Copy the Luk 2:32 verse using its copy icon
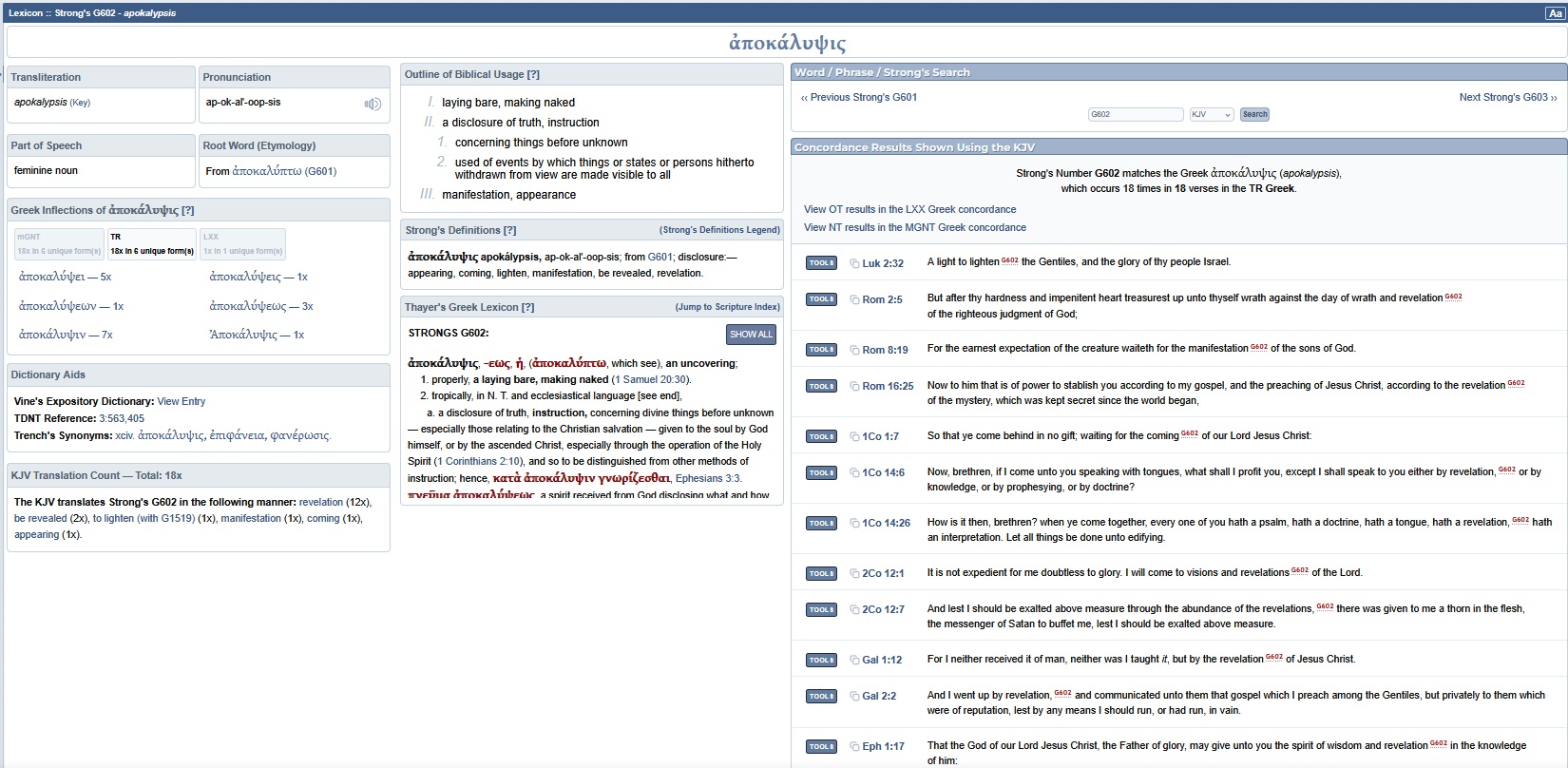This screenshot has width=1568, height=768. pyautogui.click(x=854, y=263)
